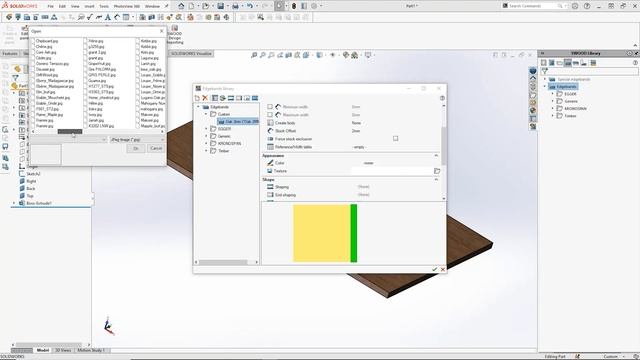Expand the EGGER folder in Edgebands library tree
The height and width of the screenshot is (360, 640).
[207, 129]
